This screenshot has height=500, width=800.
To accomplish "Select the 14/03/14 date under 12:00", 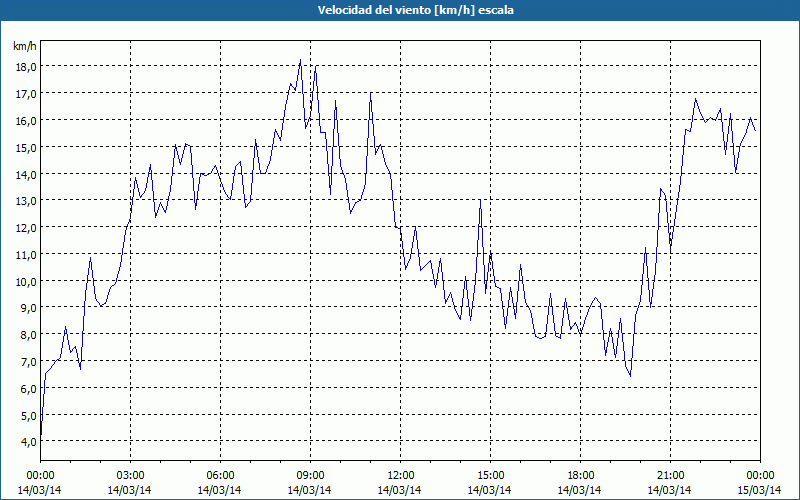I will tap(399, 490).
